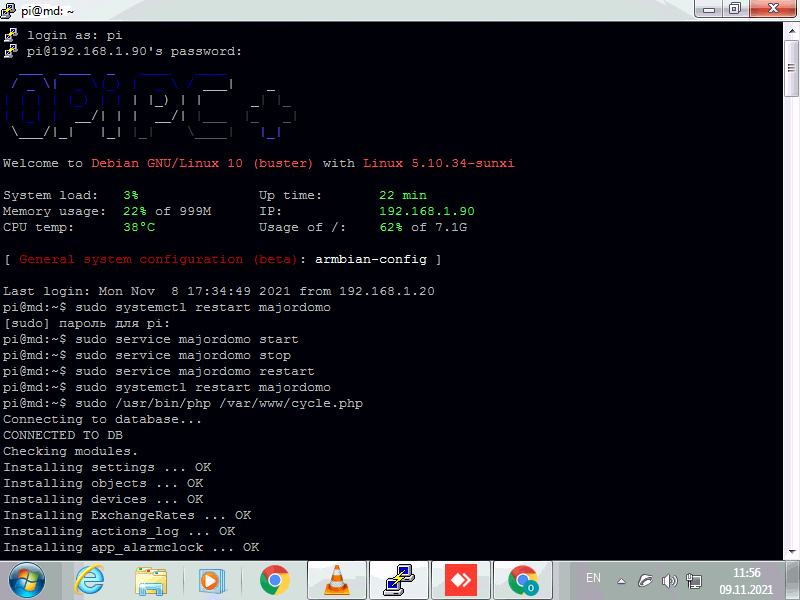The image size is (800, 600).
Task: Click the swirl-shaped system tray utility icon
Action: (645, 579)
